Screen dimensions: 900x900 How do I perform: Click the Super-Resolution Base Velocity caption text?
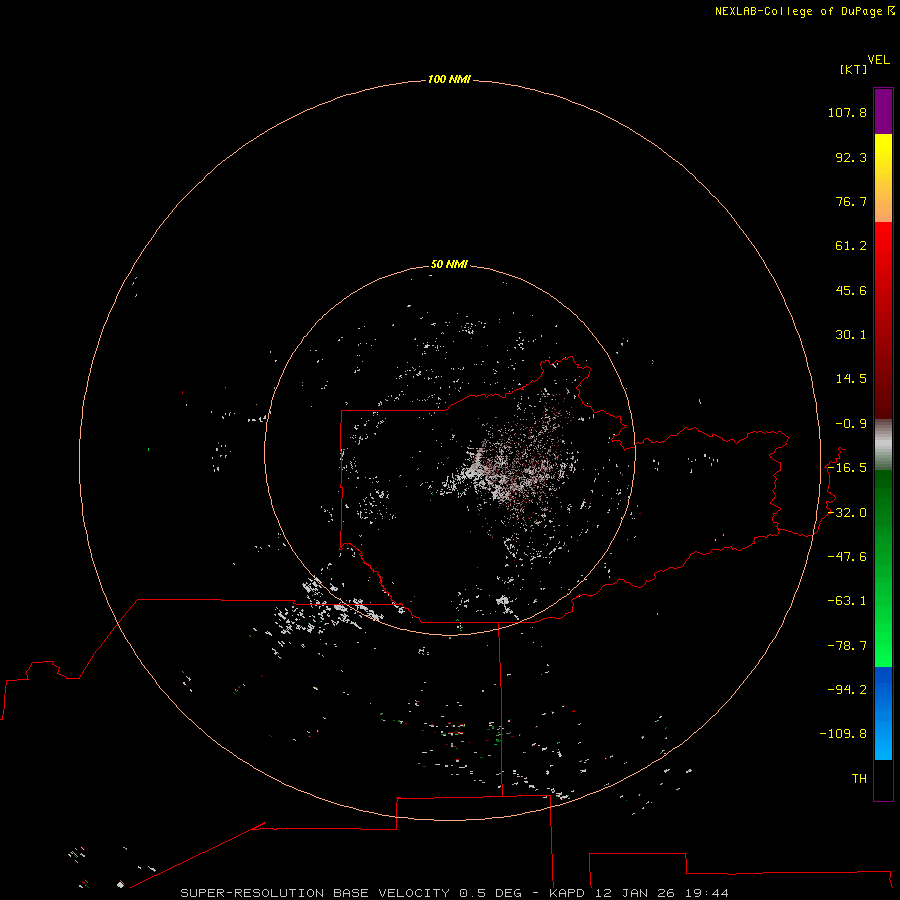[454, 893]
